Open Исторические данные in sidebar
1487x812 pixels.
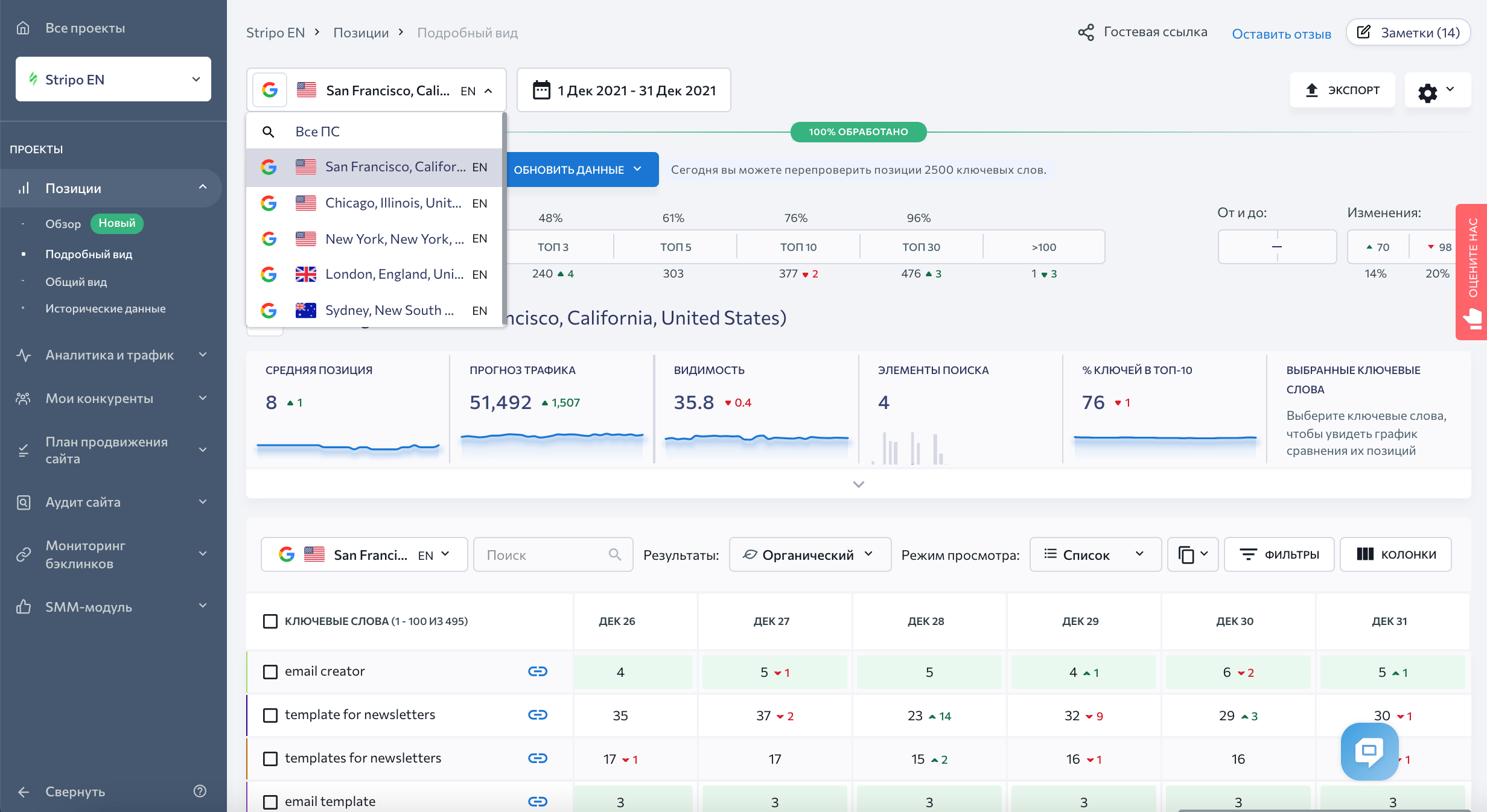(x=106, y=308)
